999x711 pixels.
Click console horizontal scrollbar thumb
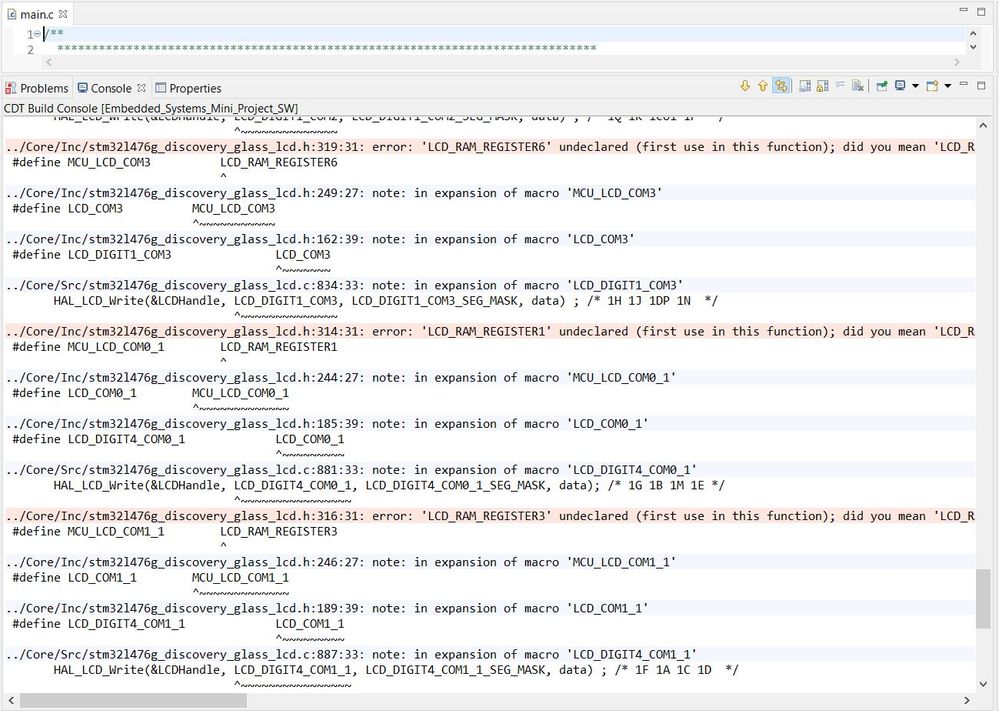point(133,701)
